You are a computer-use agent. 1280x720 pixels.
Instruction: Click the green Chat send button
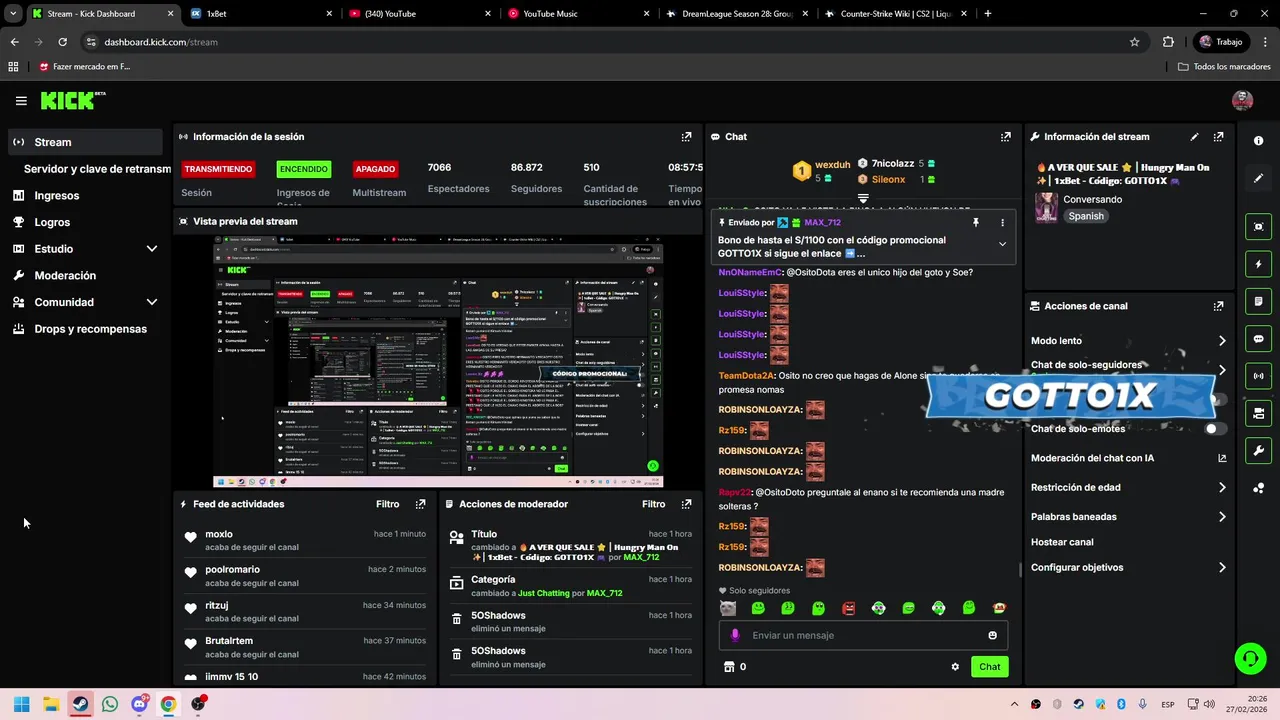pos(989,667)
